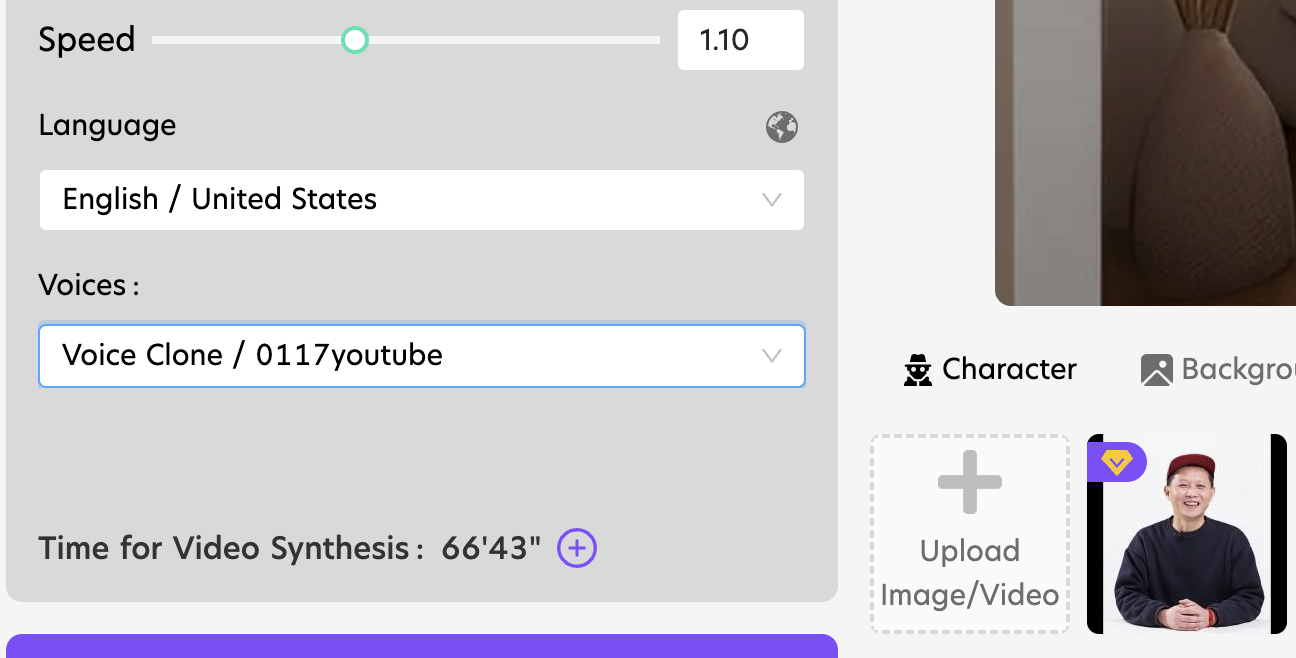Expand the Voices dropdown chevron arrow
The image size is (1296, 658).
point(772,355)
